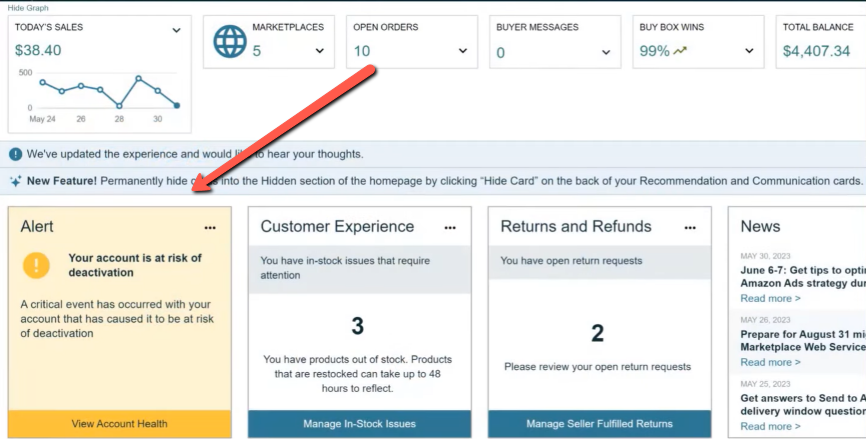Expand the Today's Sales dropdown
Image resolution: width=866 pixels, height=439 pixels.
pyautogui.click(x=176, y=30)
